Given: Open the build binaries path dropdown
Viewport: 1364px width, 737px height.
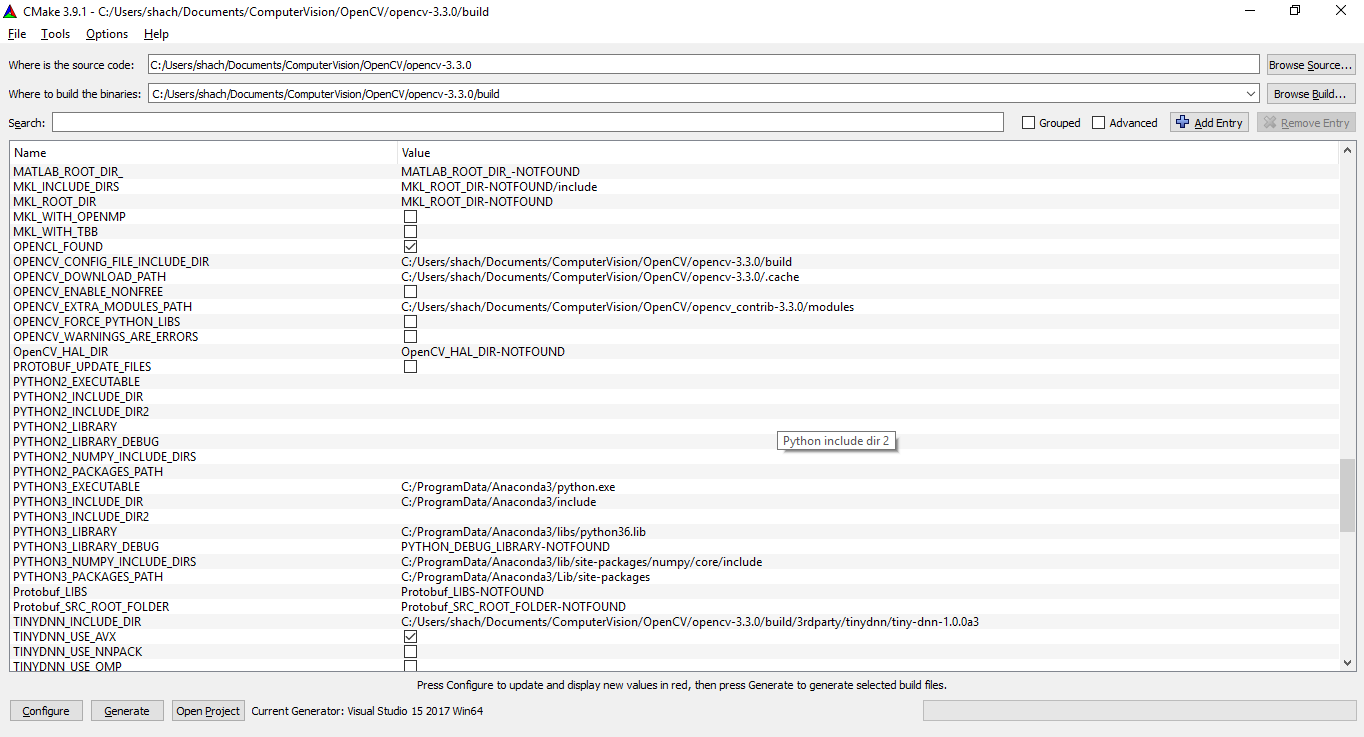Looking at the screenshot, I should coord(1251,93).
